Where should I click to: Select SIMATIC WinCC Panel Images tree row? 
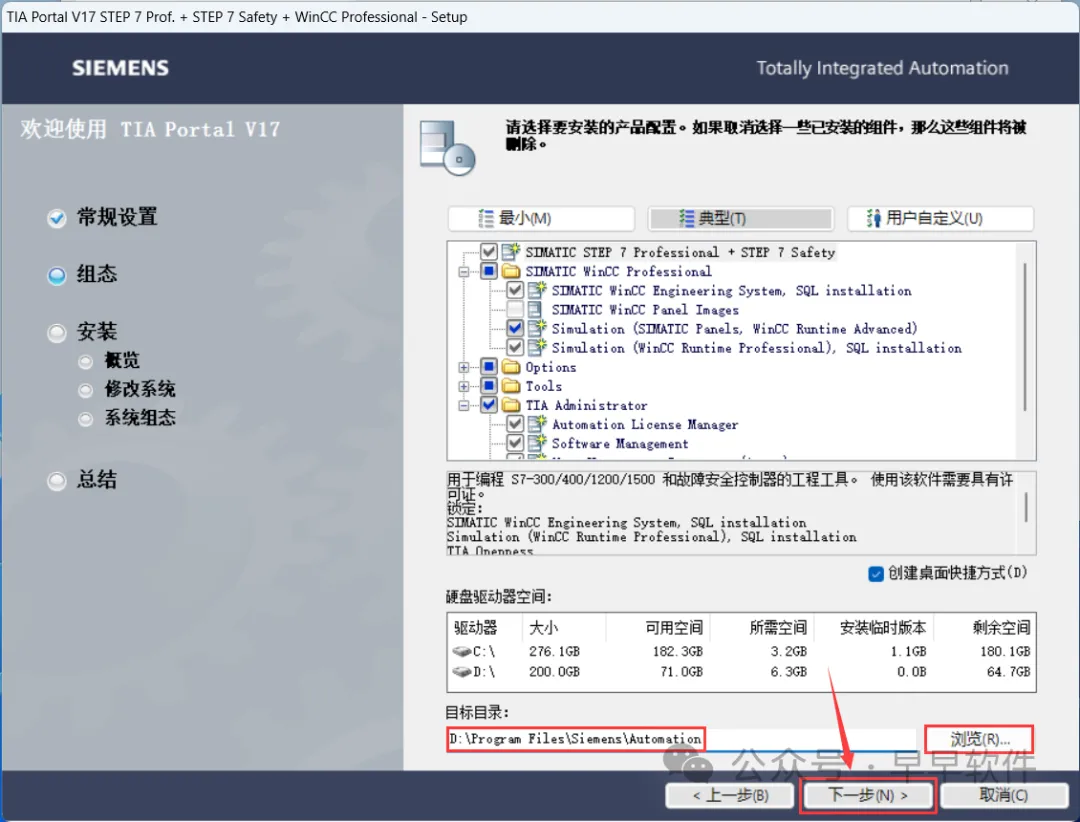pyautogui.click(x=645, y=310)
